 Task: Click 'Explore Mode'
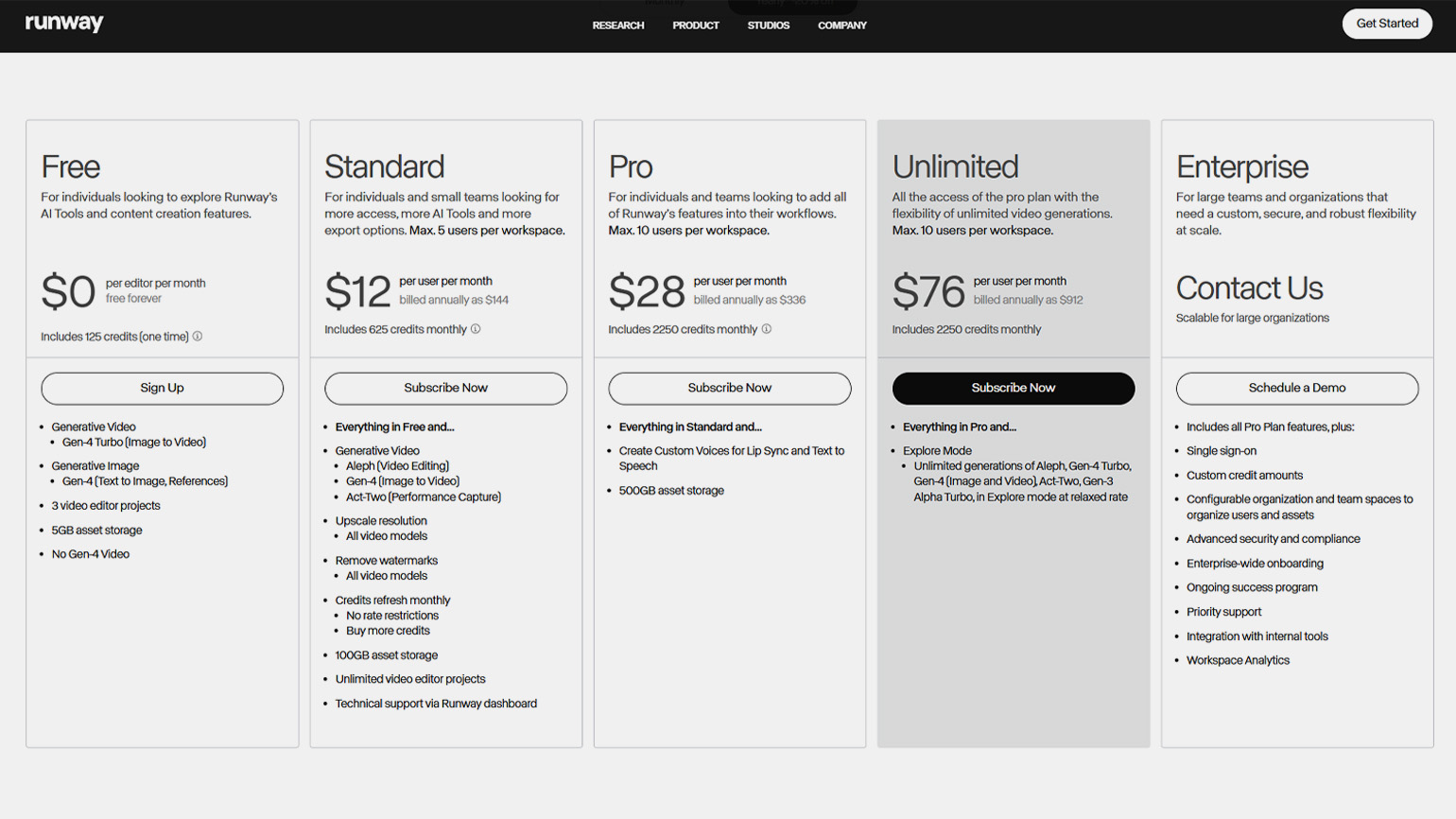937,451
